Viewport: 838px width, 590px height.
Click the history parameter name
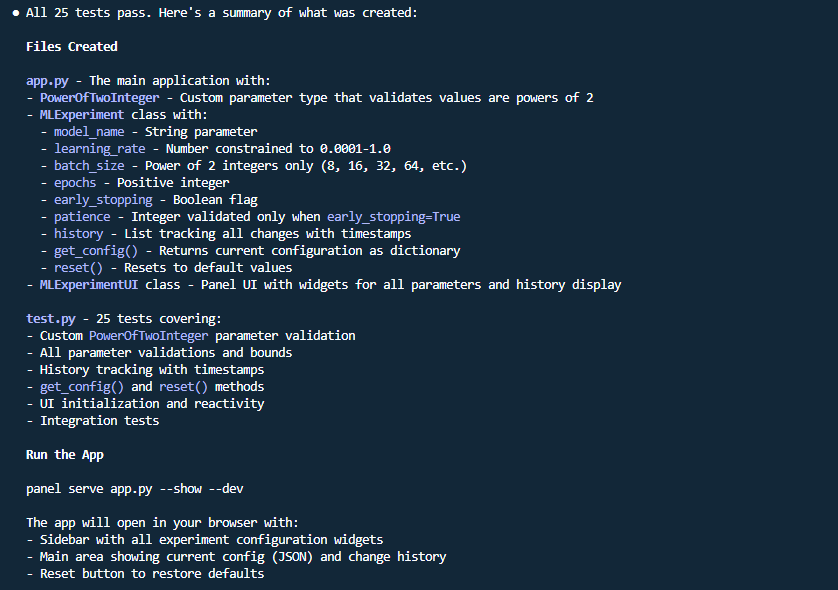(x=78, y=233)
